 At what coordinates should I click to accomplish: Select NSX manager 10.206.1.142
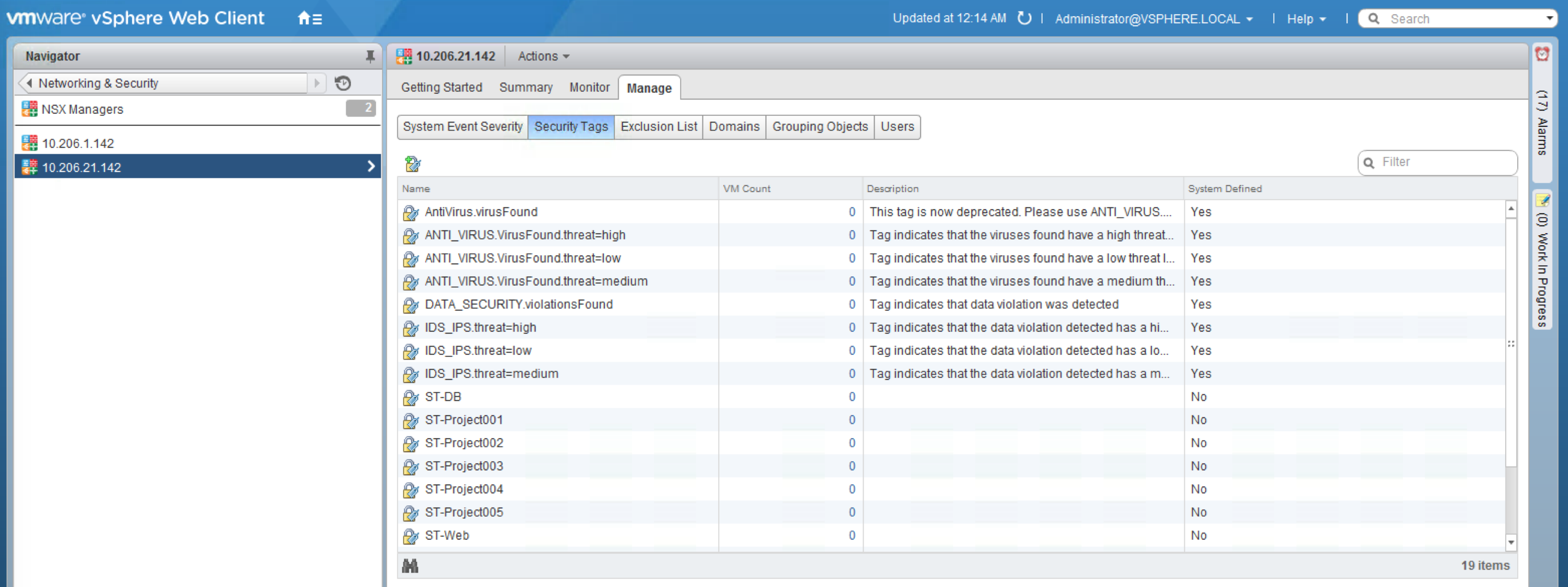pos(198,143)
